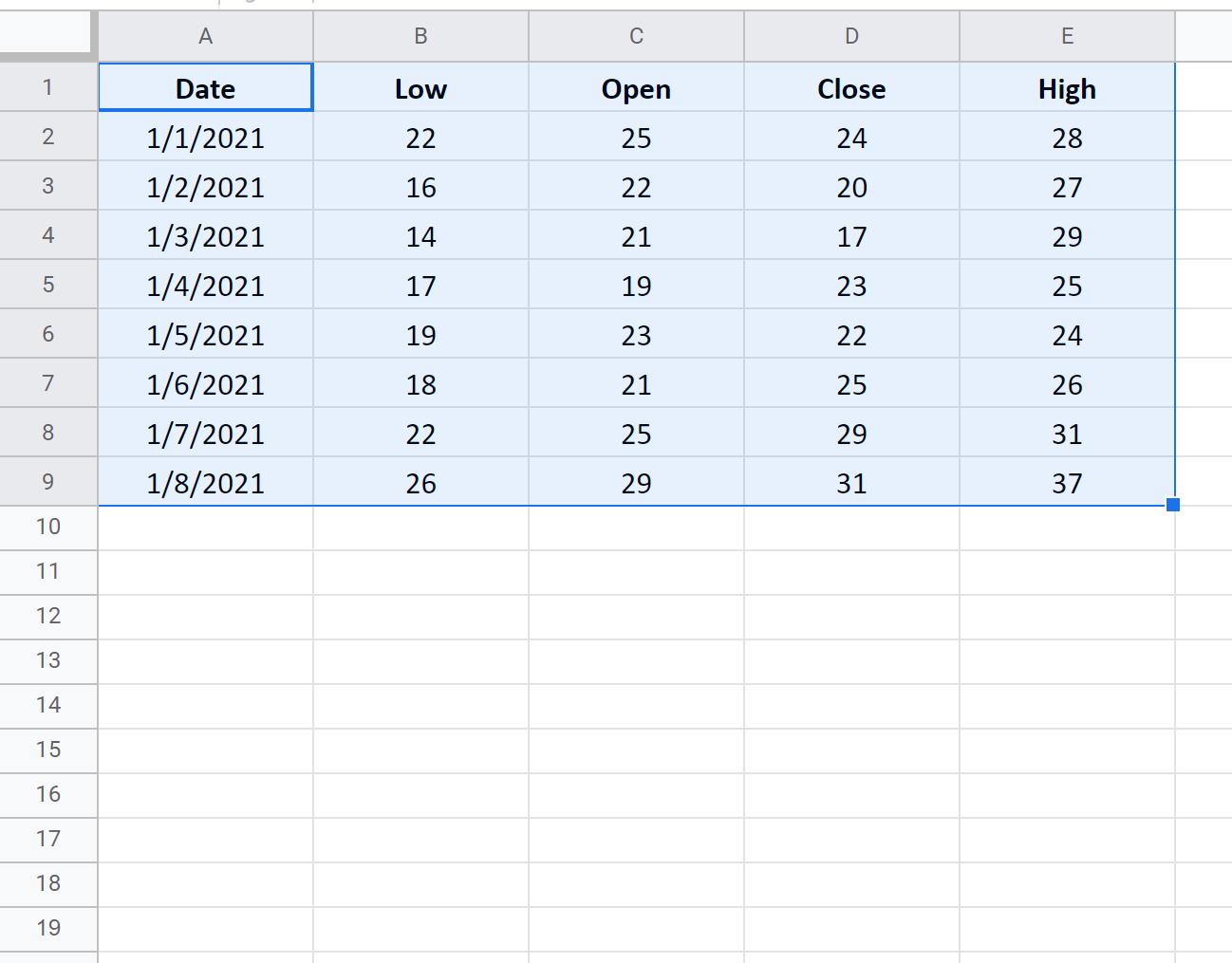Image resolution: width=1232 pixels, height=963 pixels.
Task: Click row 14 header
Action: click(x=47, y=705)
